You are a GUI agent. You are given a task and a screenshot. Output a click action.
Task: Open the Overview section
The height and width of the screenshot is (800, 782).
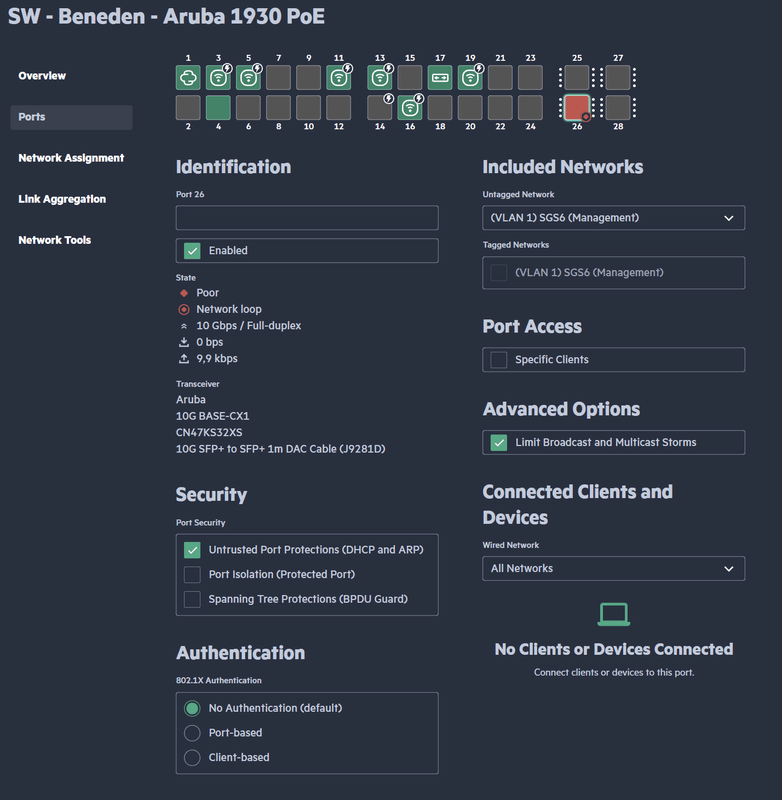(x=42, y=76)
